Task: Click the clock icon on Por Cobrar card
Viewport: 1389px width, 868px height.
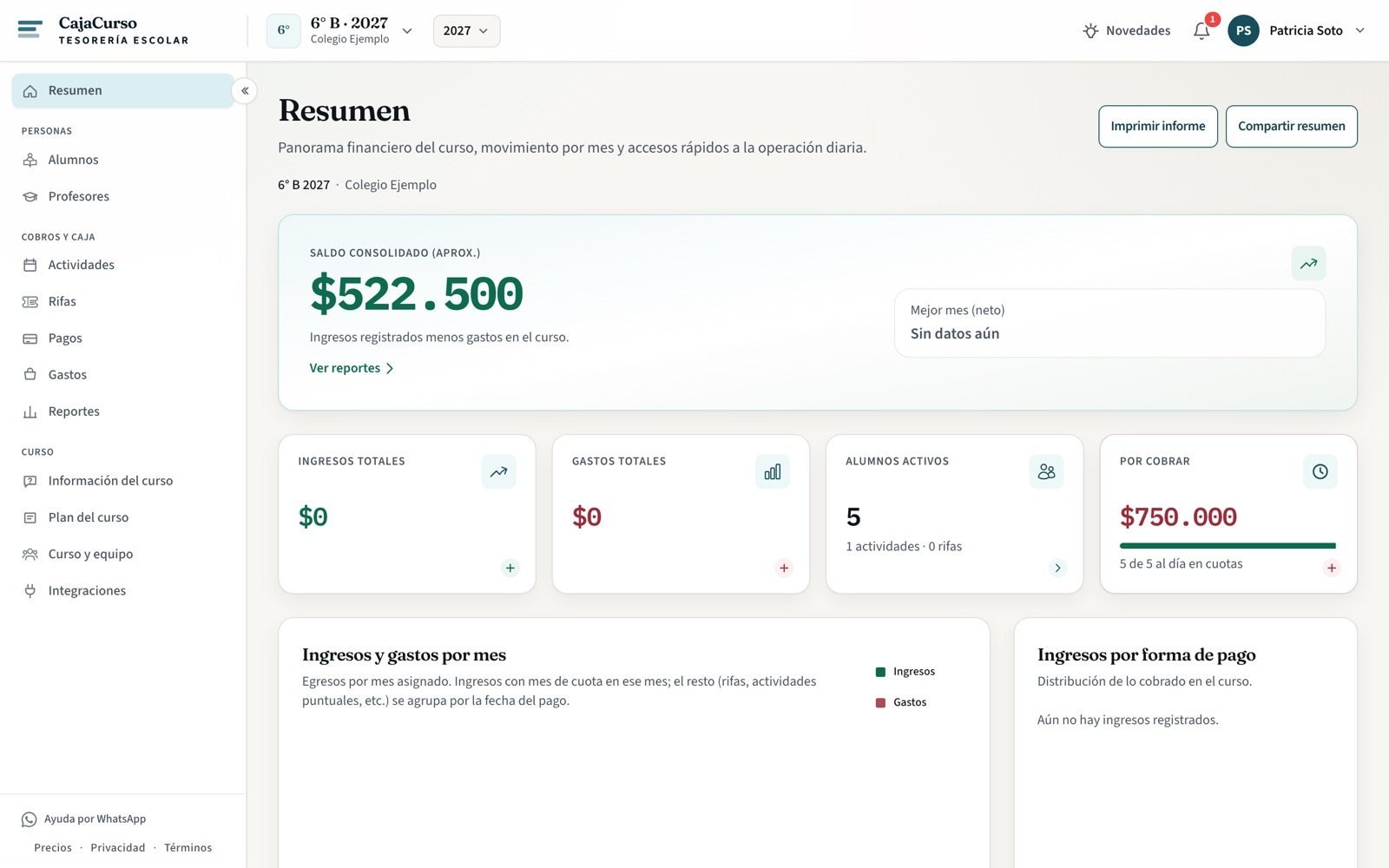Action: pos(1320,471)
